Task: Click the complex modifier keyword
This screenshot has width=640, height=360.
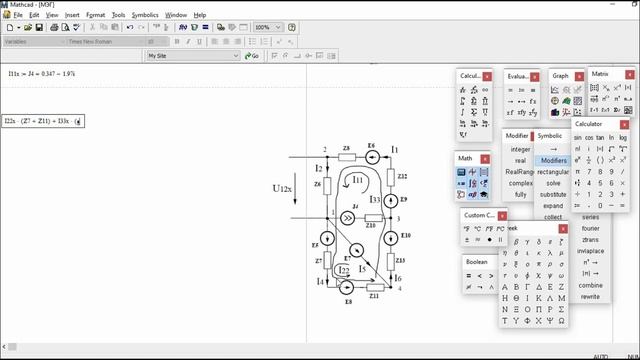Action: 520,183
